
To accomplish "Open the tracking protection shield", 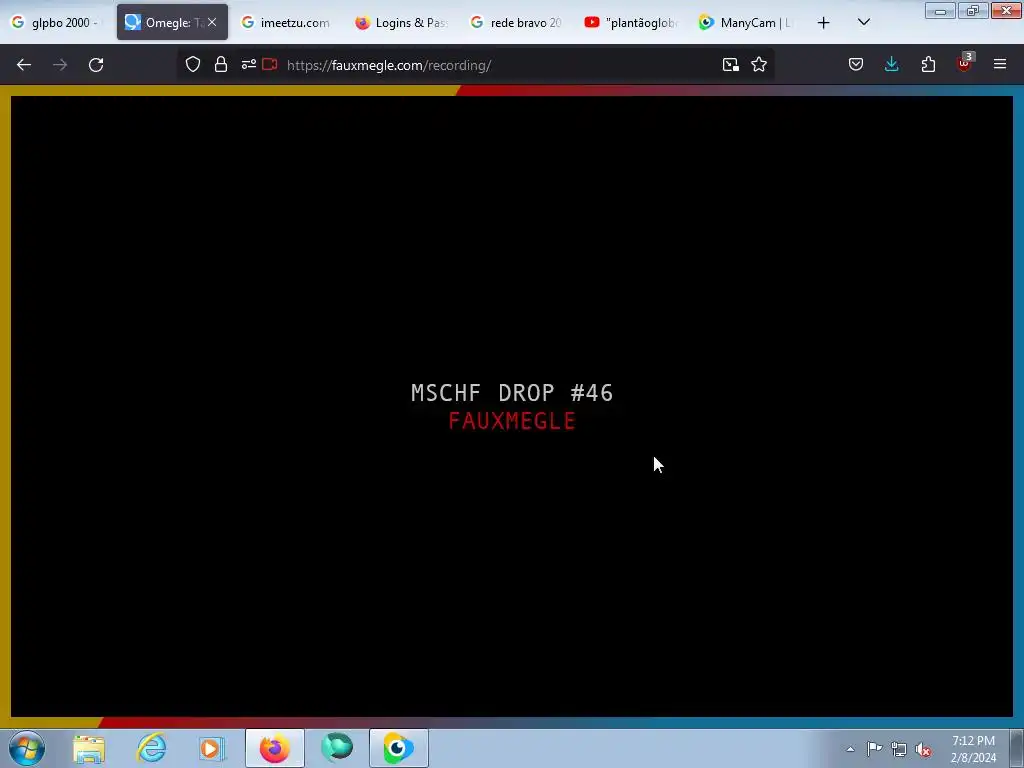I will click(193, 64).
